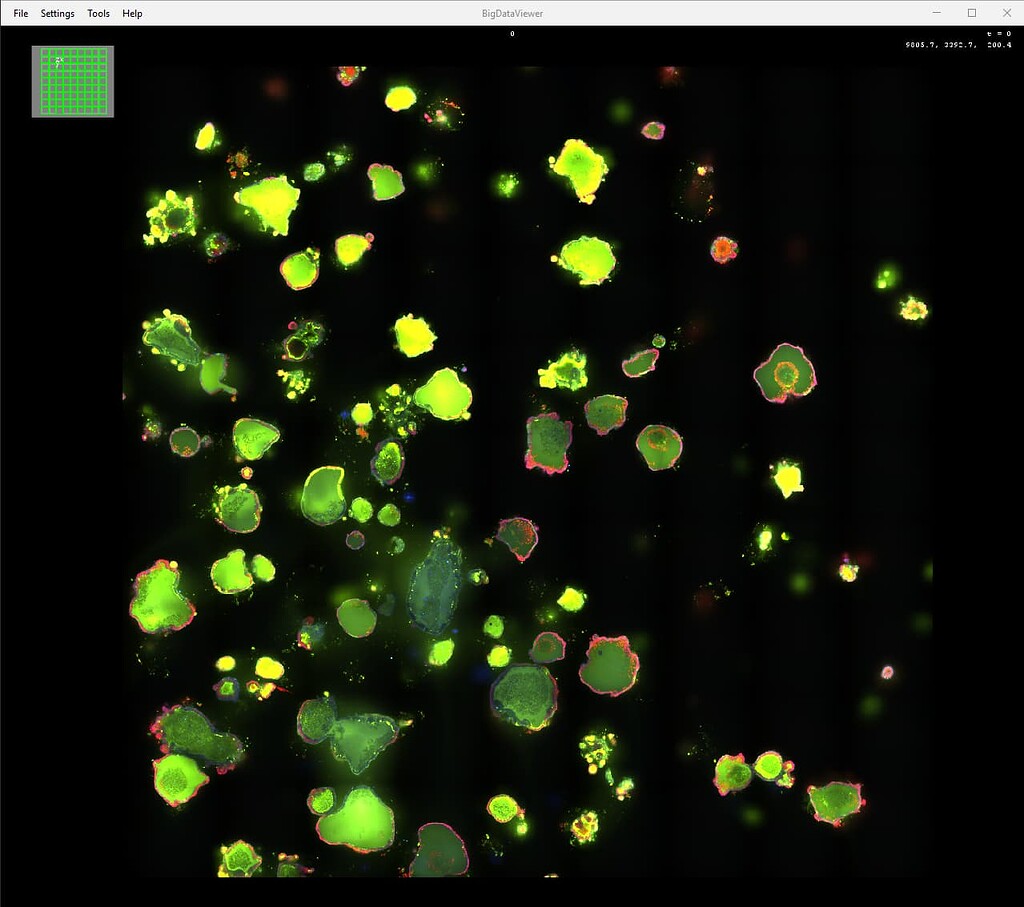Open the Help menu
The image size is (1024, 907).
(130, 13)
